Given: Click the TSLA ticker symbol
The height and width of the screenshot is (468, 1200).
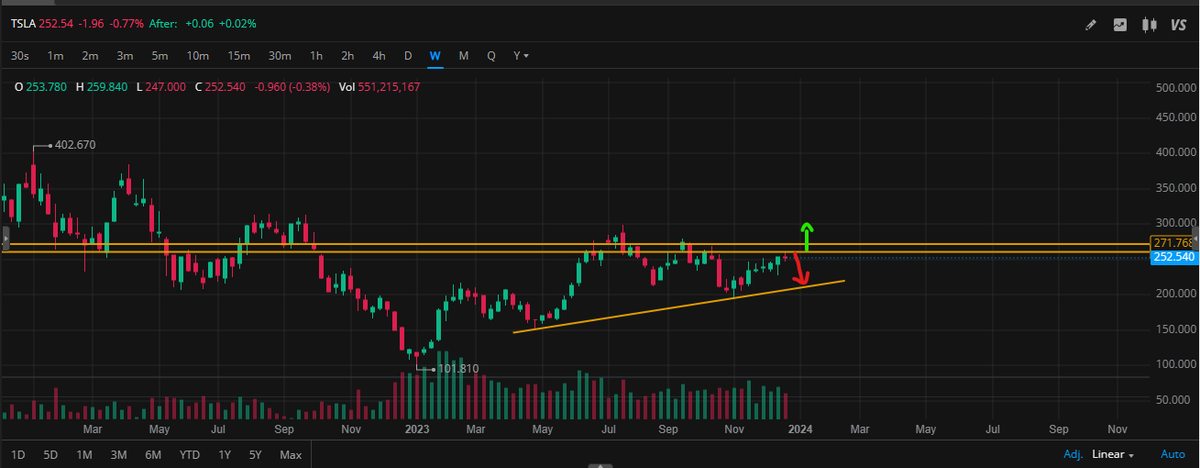Looking at the screenshot, I should point(25,23).
